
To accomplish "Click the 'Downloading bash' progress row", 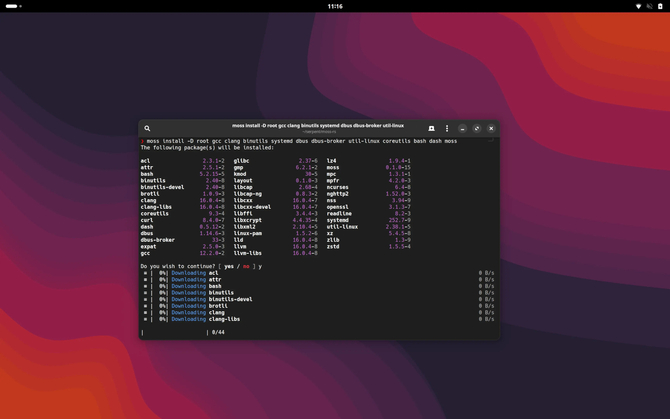I will [x=319, y=286].
